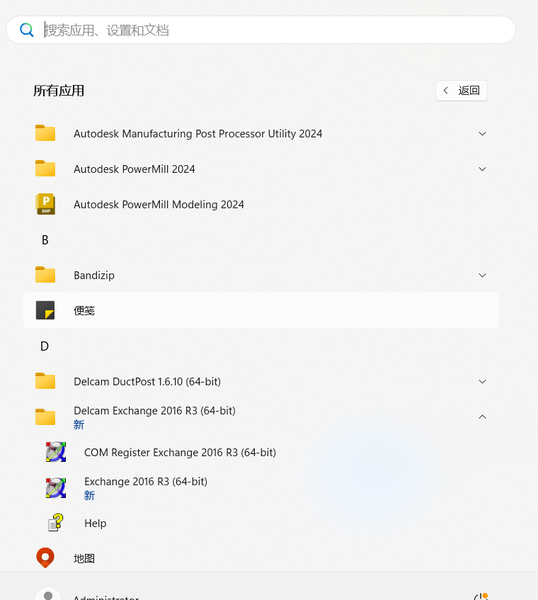Image resolution: width=538 pixels, height=600 pixels.
Task: Open Autodesk PowerMill Modeling 2024 icon
Action: point(45,204)
